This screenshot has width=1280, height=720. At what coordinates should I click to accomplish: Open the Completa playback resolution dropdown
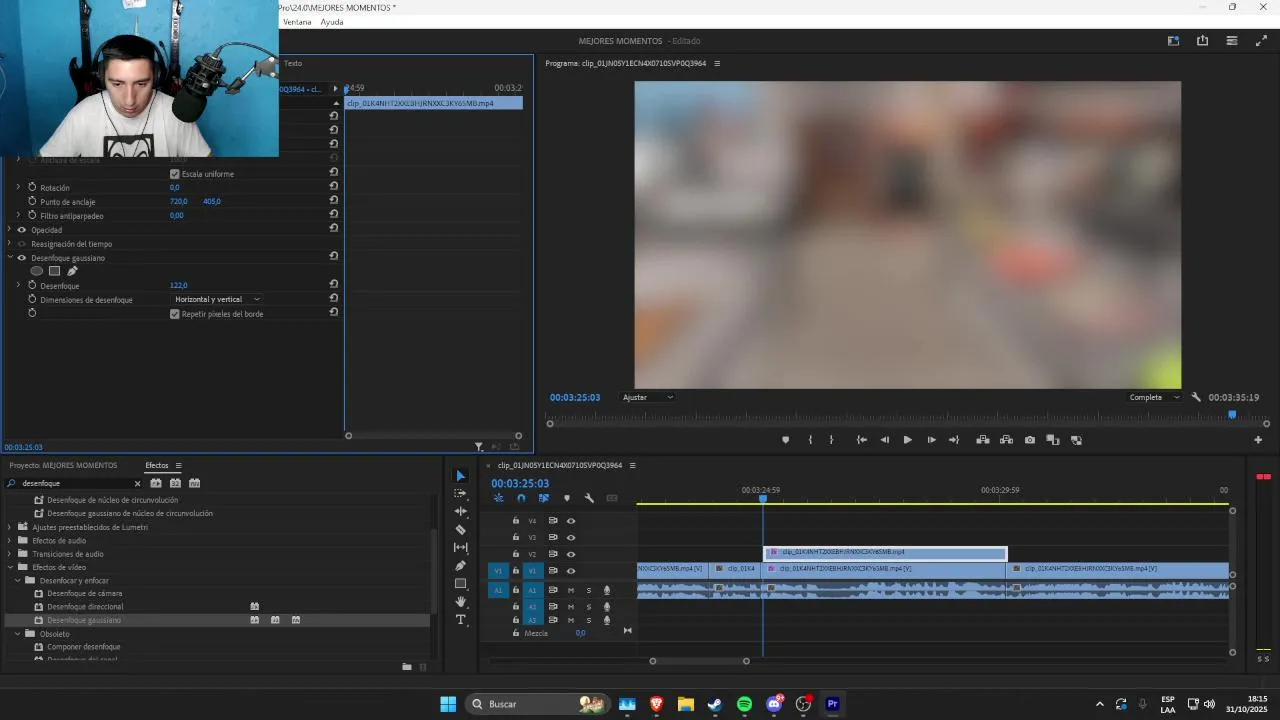click(x=1154, y=397)
